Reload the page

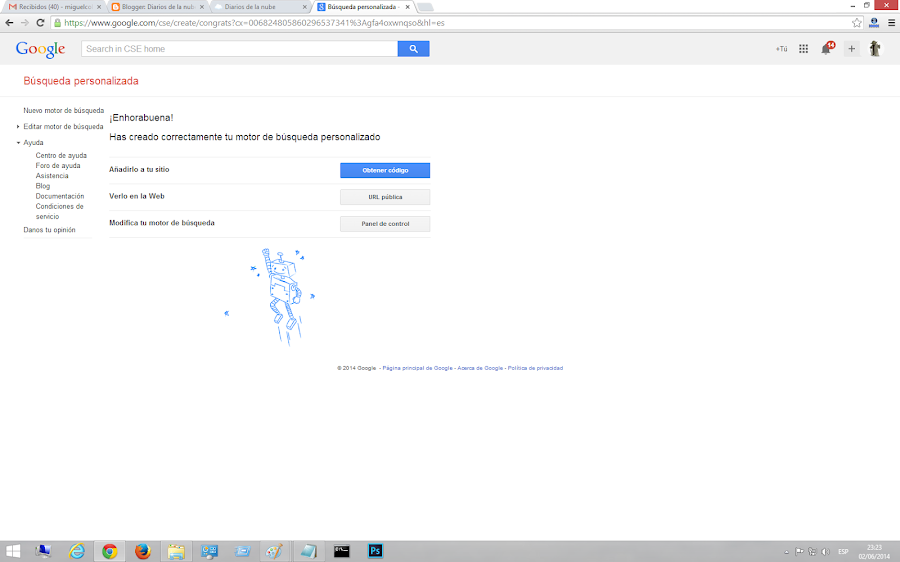40,23
